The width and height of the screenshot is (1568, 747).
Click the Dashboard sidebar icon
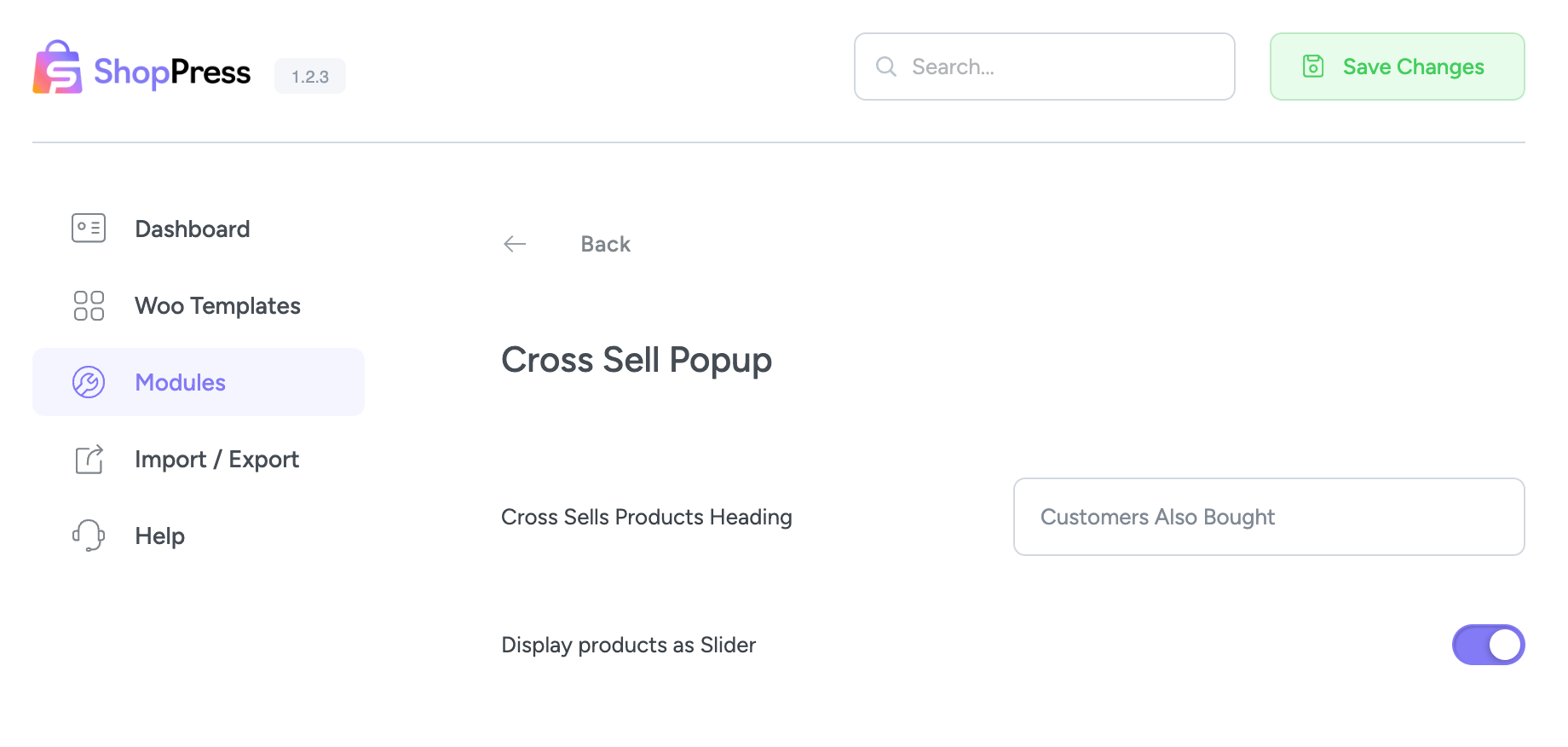pos(89,229)
